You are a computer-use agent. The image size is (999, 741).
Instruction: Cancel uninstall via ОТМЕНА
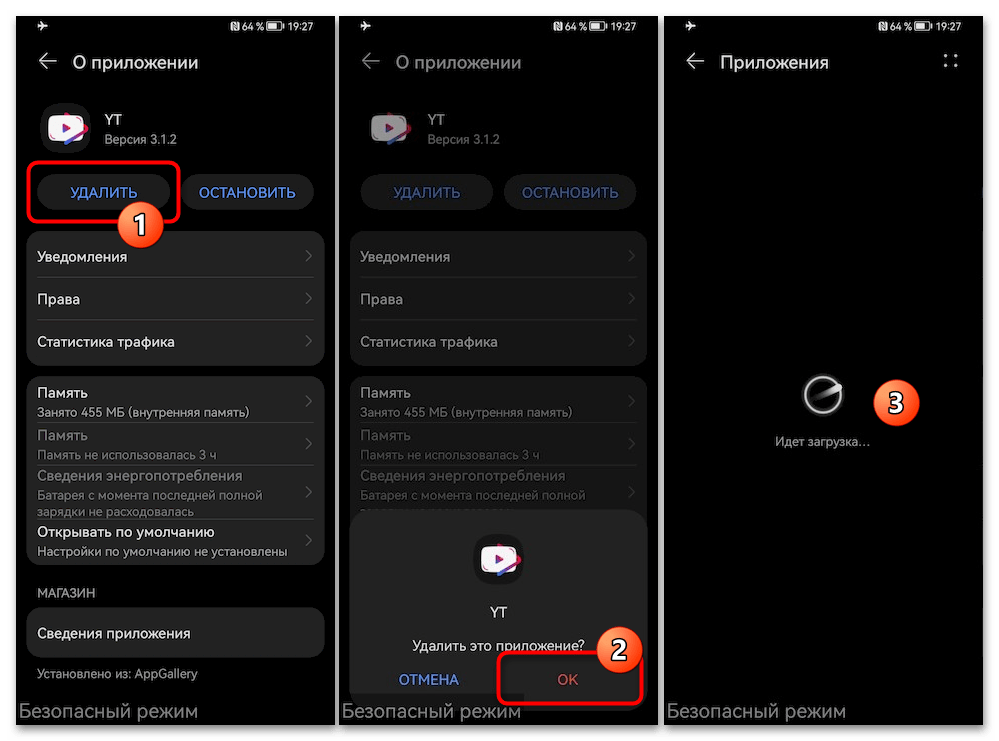428,679
